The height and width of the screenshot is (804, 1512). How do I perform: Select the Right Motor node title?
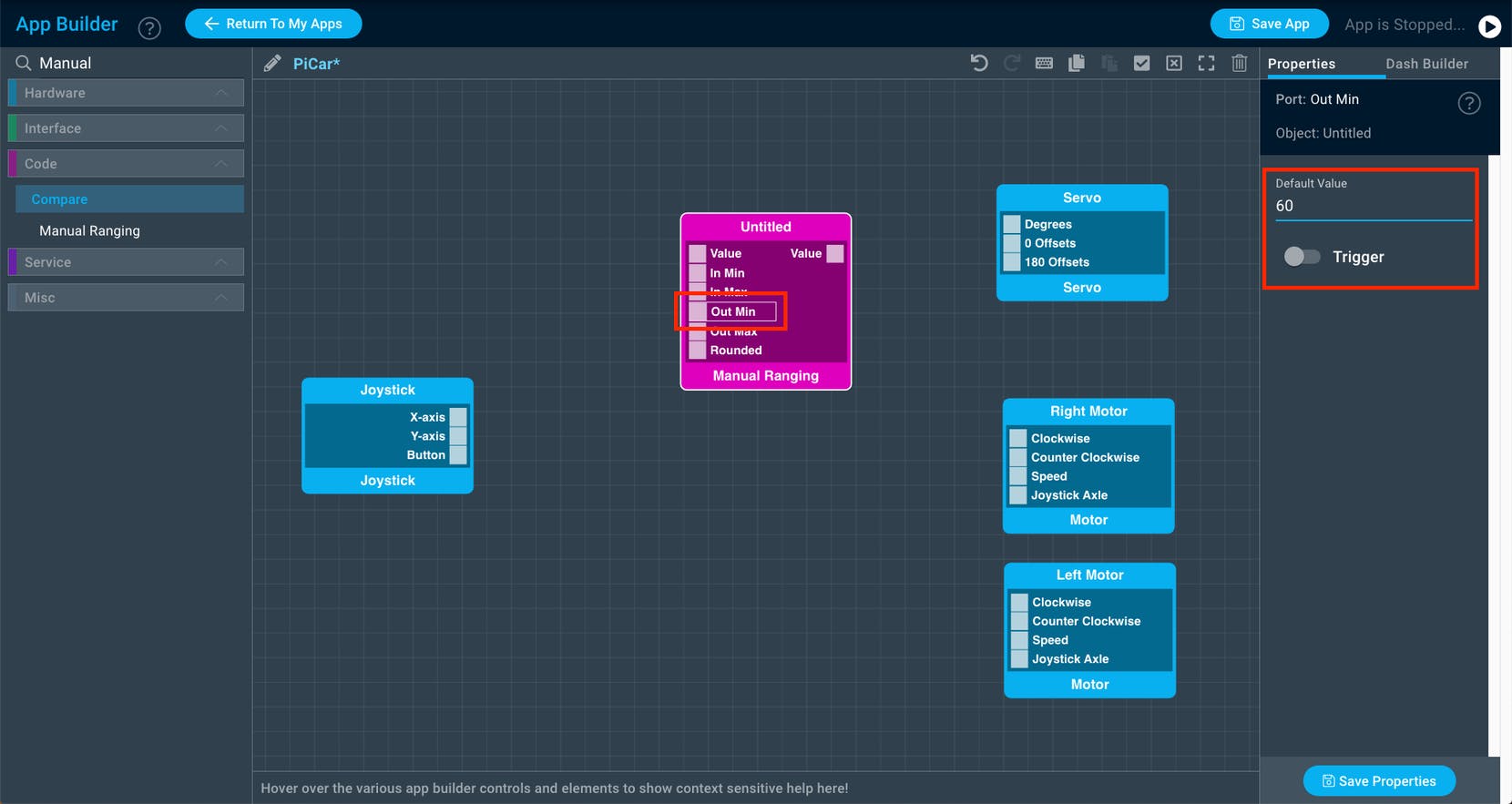click(x=1088, y=412)
